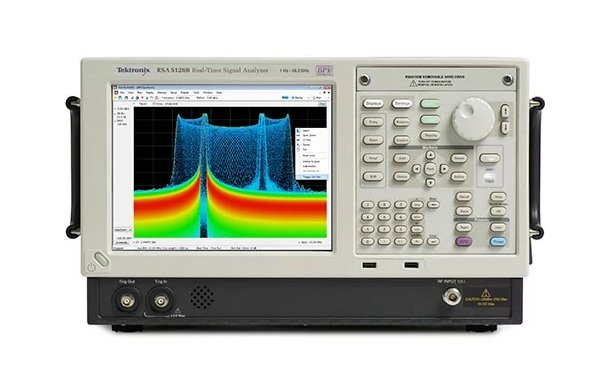Image resolution: width=600 pixels, height=390 pixels.
Task: Open the Tools menu on screen
Action: pos(196,93)
